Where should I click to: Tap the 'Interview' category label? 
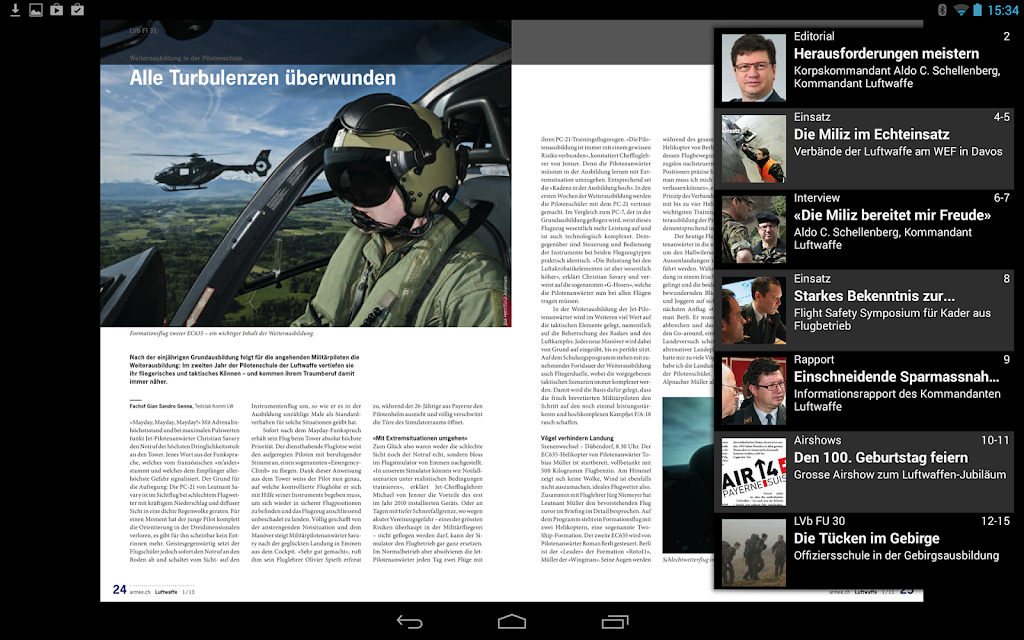pos(816,198)
